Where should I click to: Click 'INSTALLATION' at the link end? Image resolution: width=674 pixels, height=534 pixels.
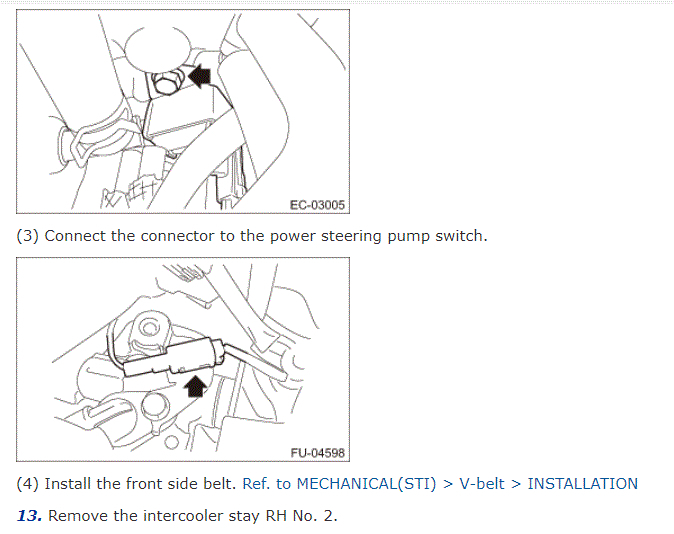[582, 484]
